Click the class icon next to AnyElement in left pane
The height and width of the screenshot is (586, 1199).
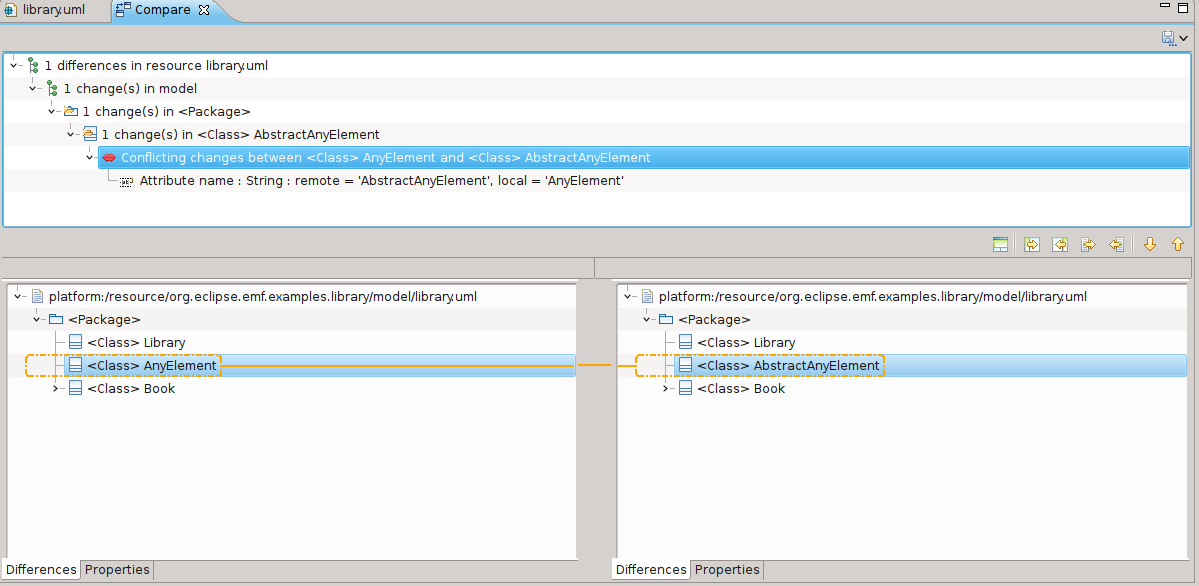click(75, 366)
